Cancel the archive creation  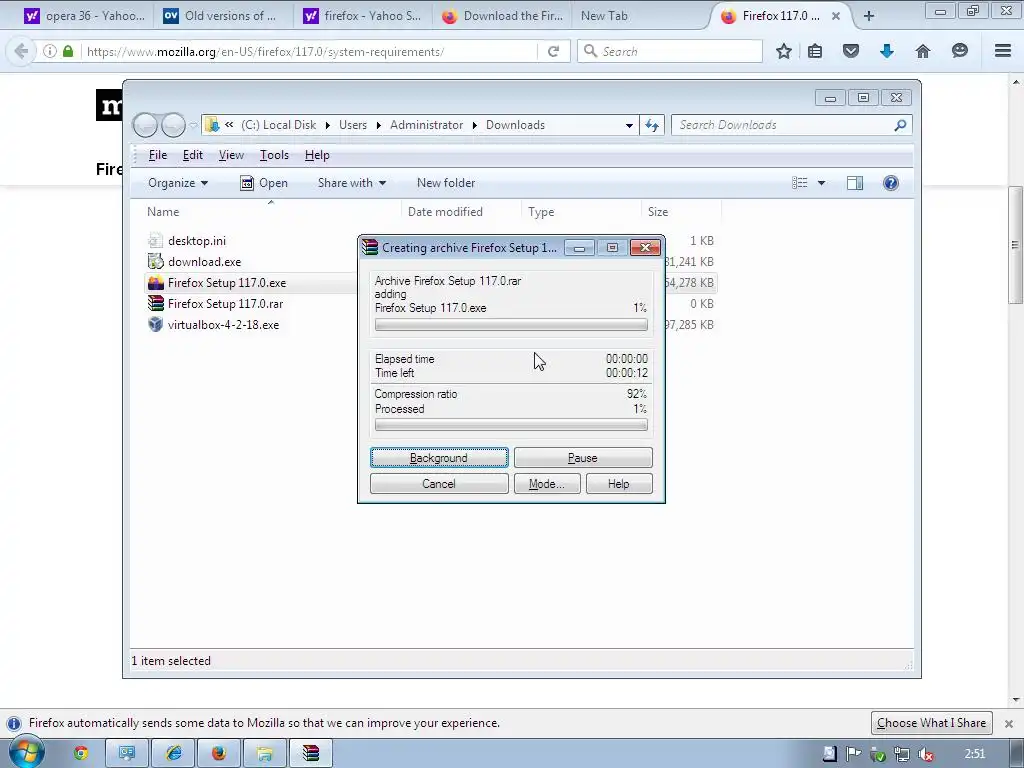(439, 484)
